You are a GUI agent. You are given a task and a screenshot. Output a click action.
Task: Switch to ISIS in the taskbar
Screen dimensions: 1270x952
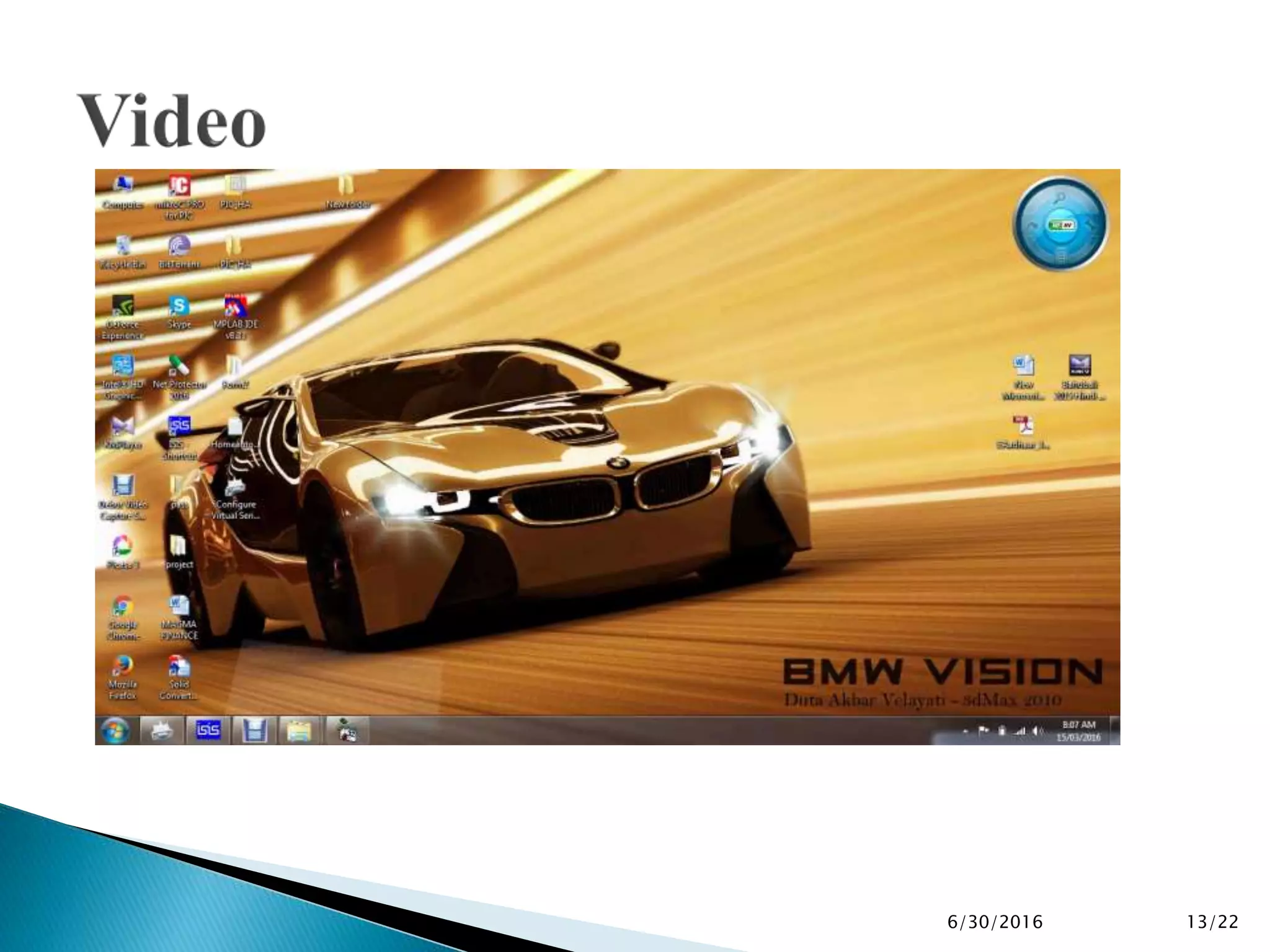pyautogui.click(x=208, y=730)
